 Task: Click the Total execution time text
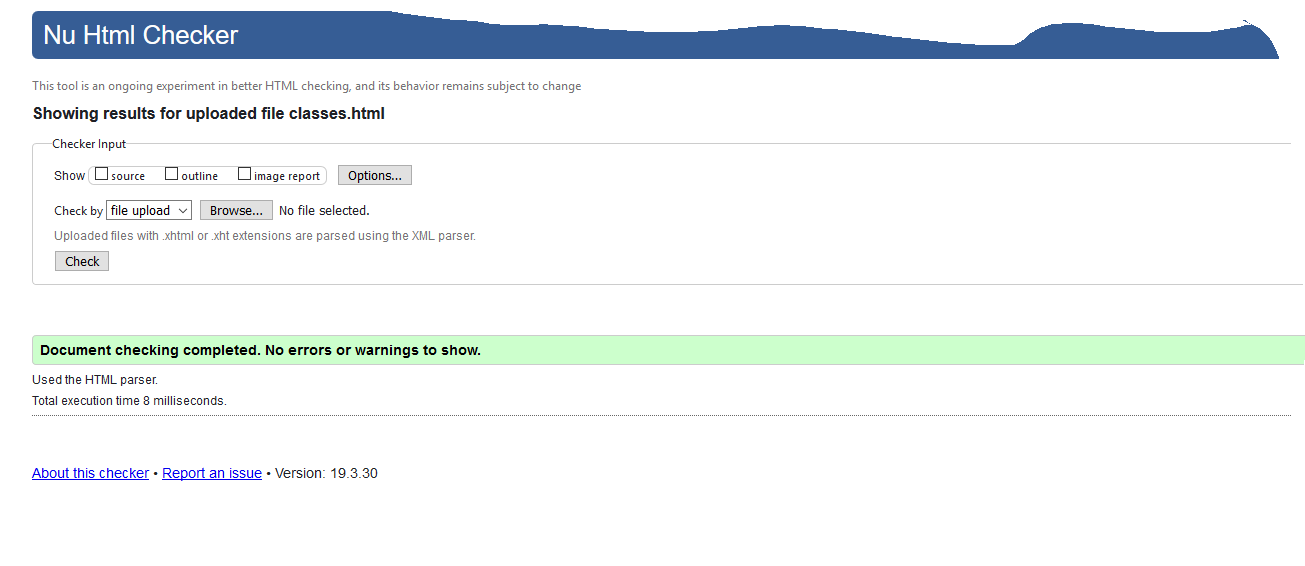(x=129, y=401)
